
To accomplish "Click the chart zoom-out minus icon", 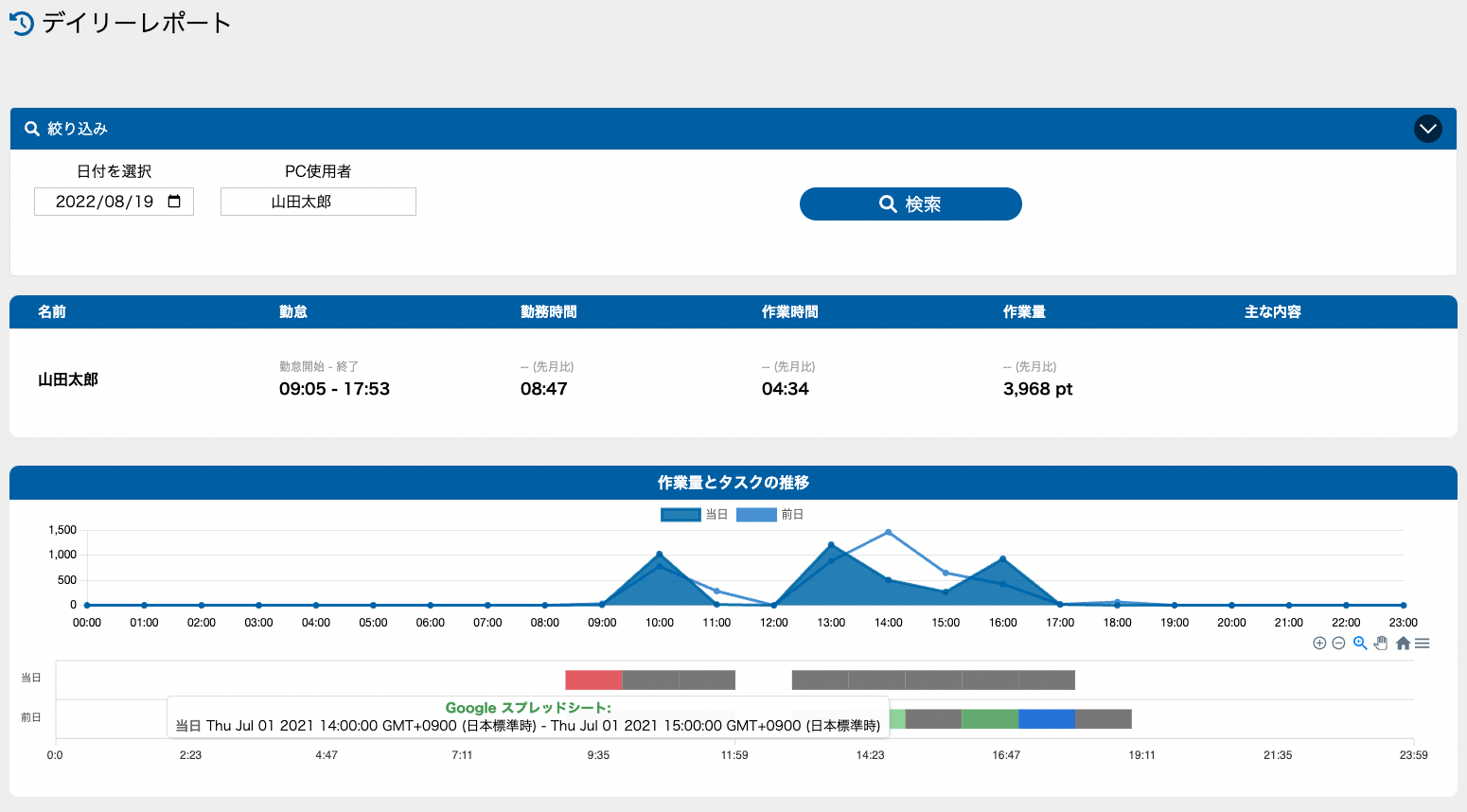I will (1338, 644).
